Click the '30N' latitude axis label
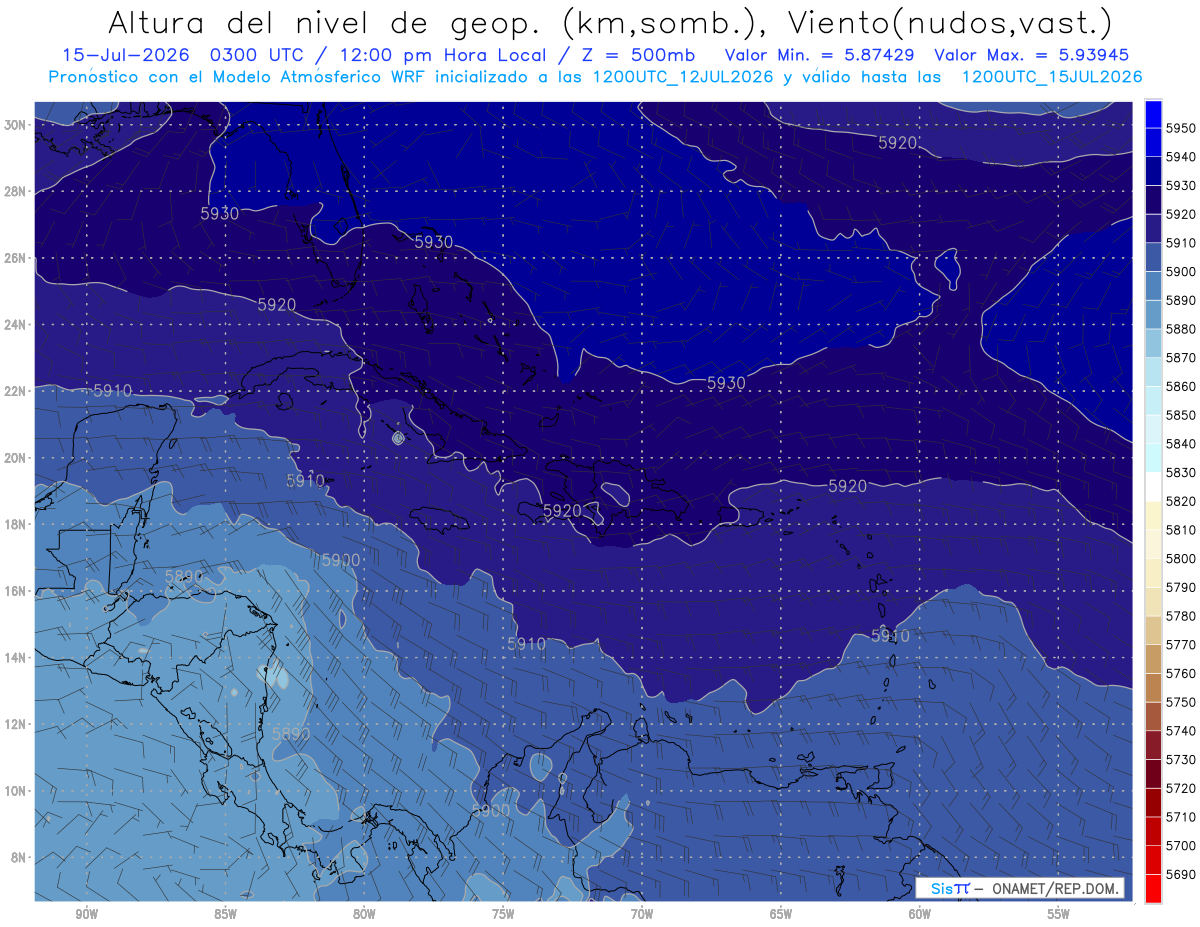The width and height of the screenshot is (1200, 927). (x=16, y=125)
